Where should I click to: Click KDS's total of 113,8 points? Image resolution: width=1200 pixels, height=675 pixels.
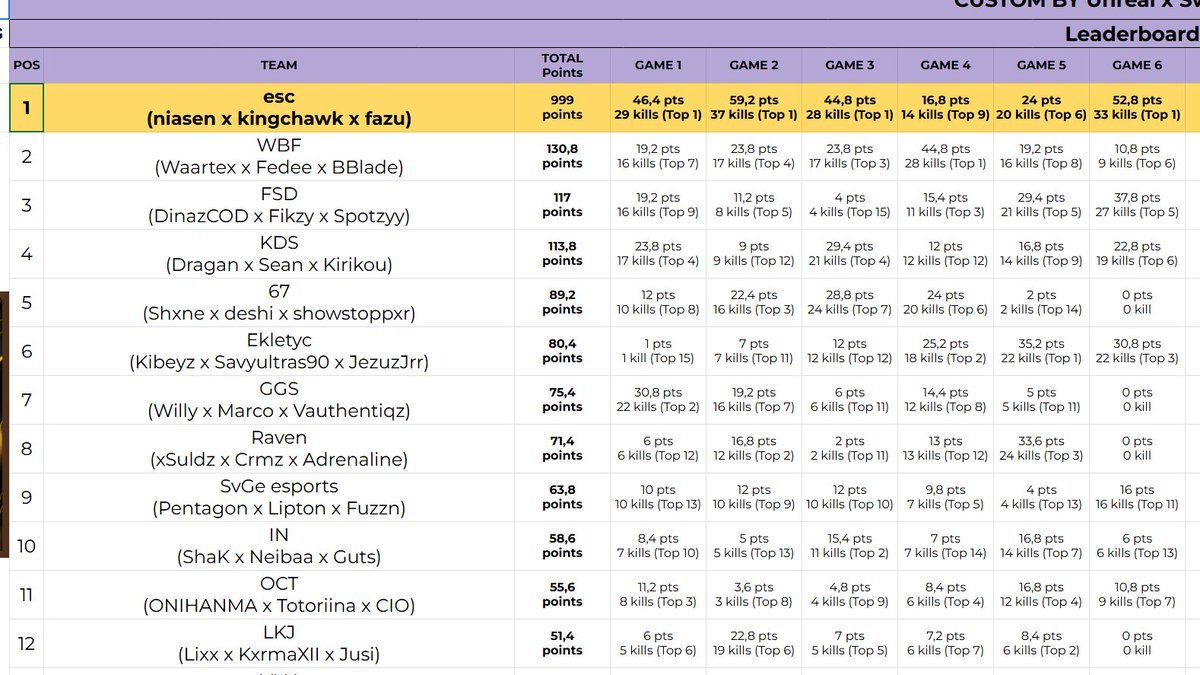click(562, 254)
